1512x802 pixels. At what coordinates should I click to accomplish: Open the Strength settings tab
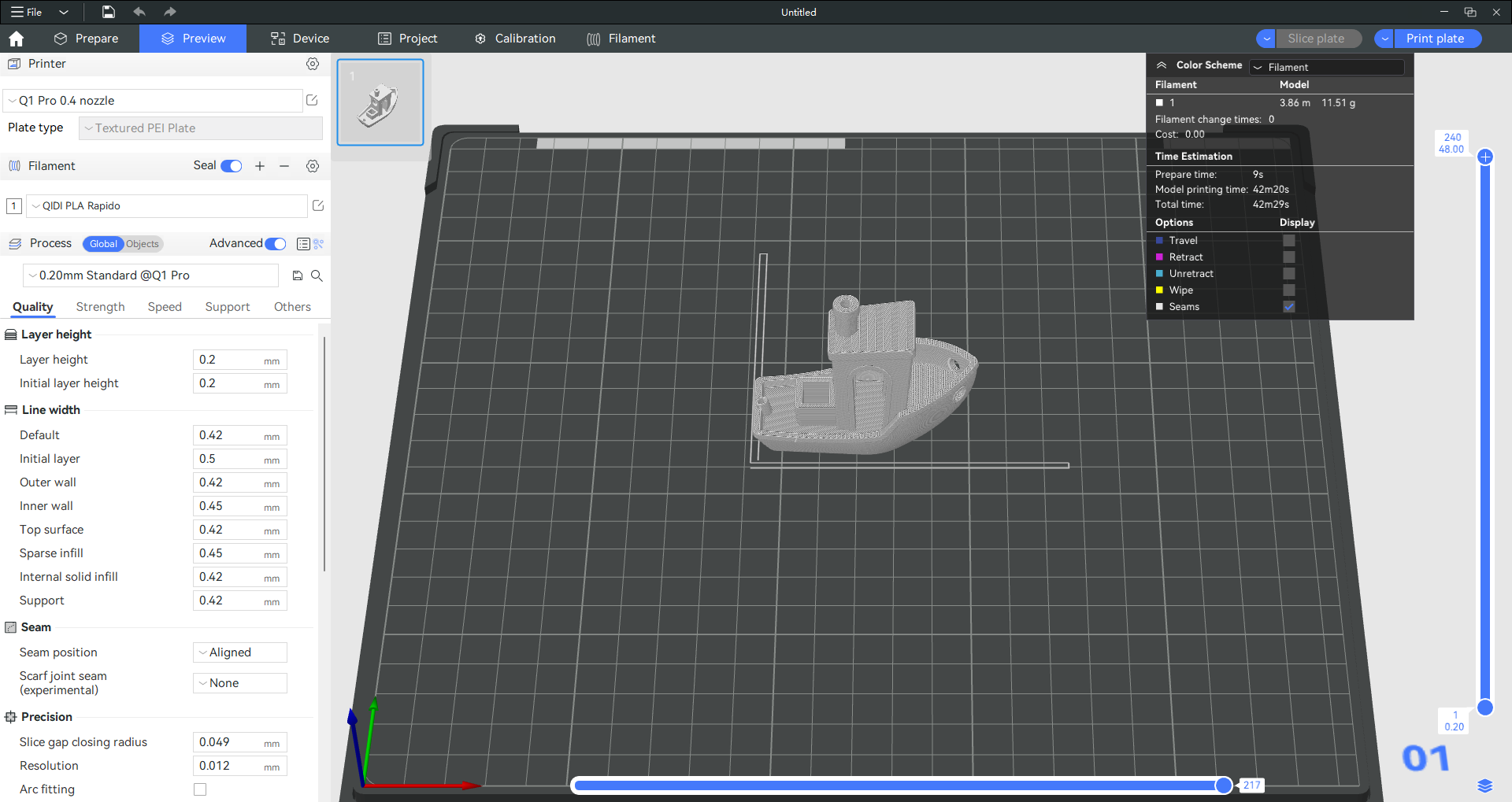click(x=100, y=307)
